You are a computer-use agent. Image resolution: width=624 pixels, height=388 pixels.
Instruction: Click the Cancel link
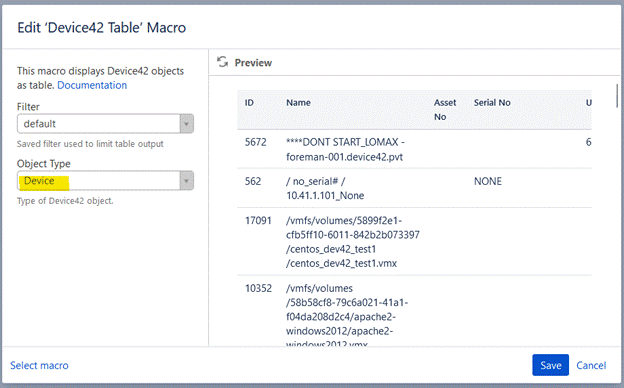[x=591, y=365]
